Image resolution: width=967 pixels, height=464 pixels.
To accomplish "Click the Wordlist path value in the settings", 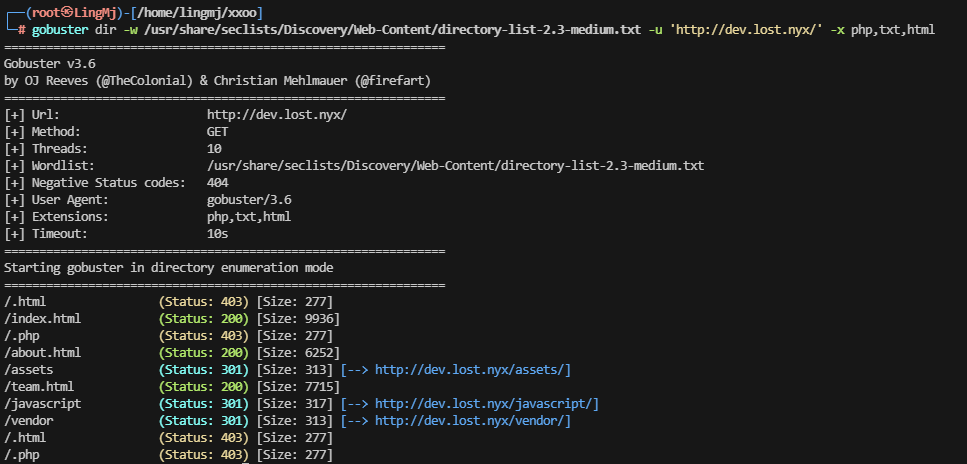I will pyautogui.click(x=455, y=166).
